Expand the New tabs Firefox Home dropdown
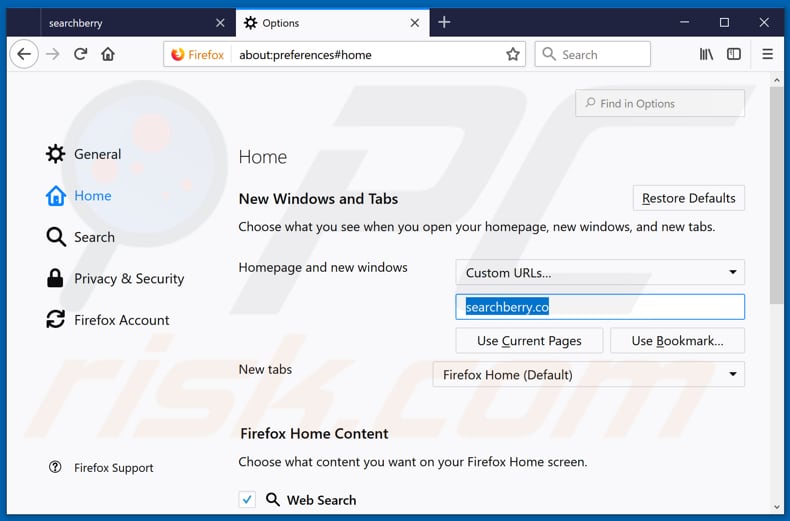The width and height of the screenshot is (790, 521). point(588,374)
